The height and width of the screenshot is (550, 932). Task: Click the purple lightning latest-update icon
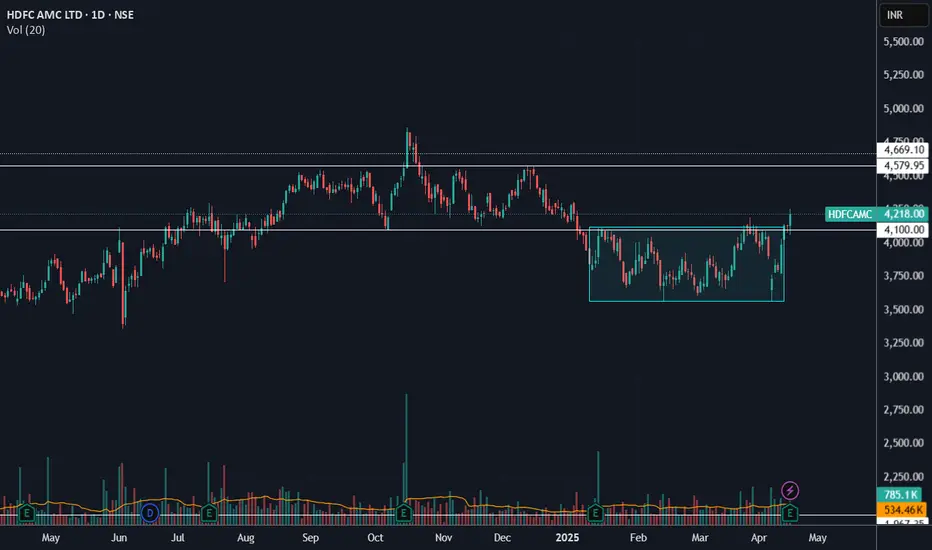tap(789, 491)
